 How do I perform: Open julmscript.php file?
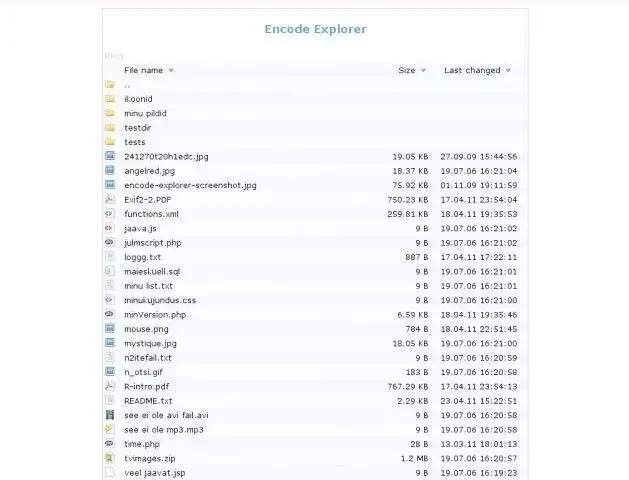[x=153, y=243]
